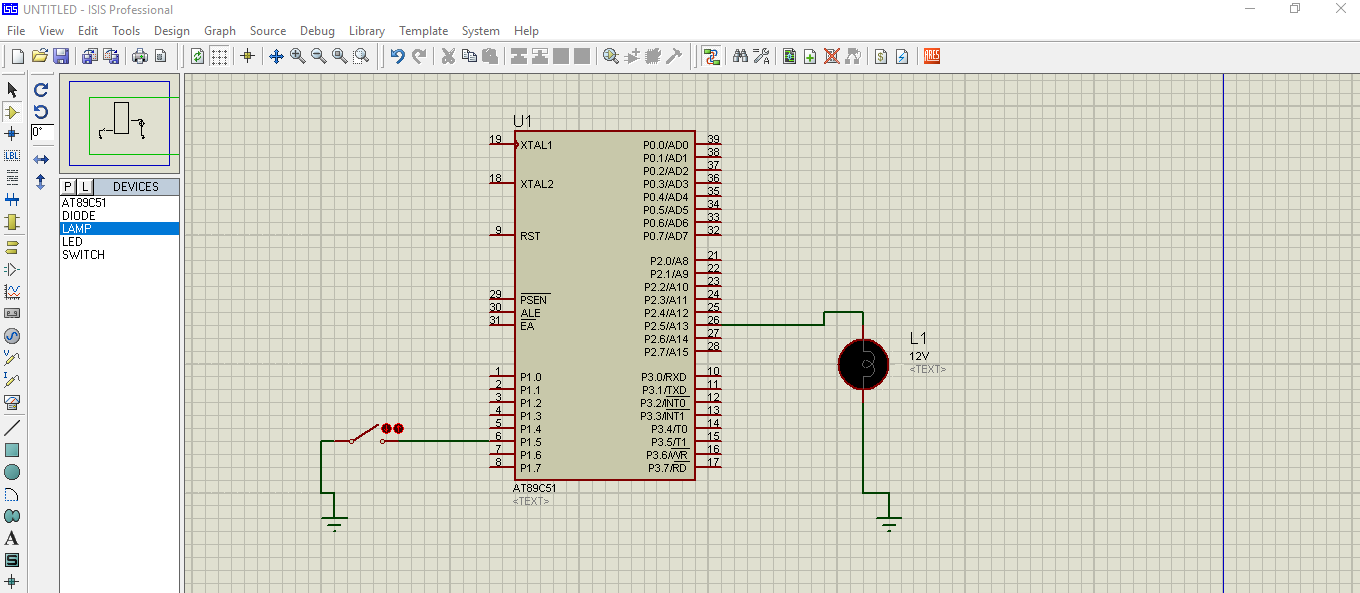Screen dimensions: 1360x593
Task: Select the Component mode tool
Action: [x=13, y=112]
